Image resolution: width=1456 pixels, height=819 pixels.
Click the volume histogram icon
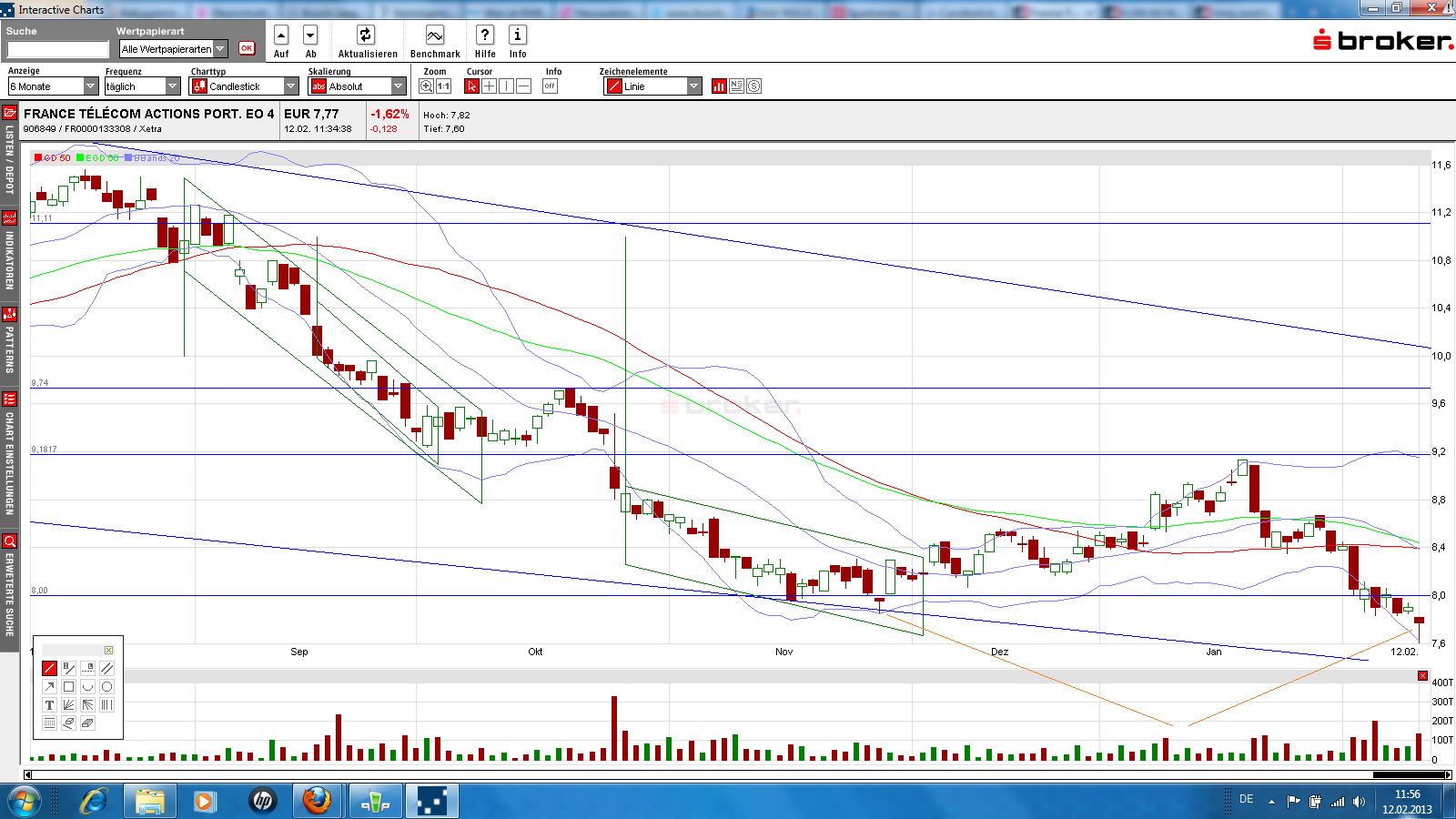pyautogui.click(x=719, y=86)
